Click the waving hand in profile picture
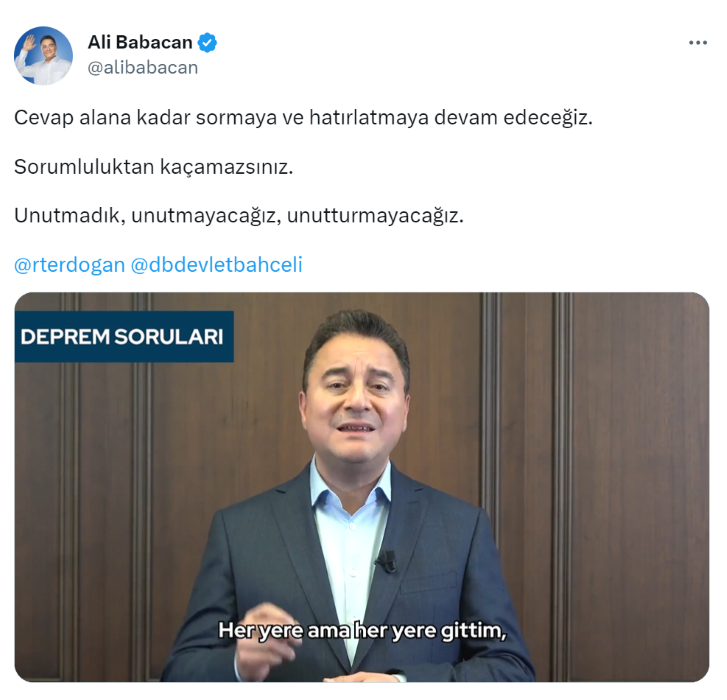The height and width of the screenshot is (700, 727). tap(29, 45)
